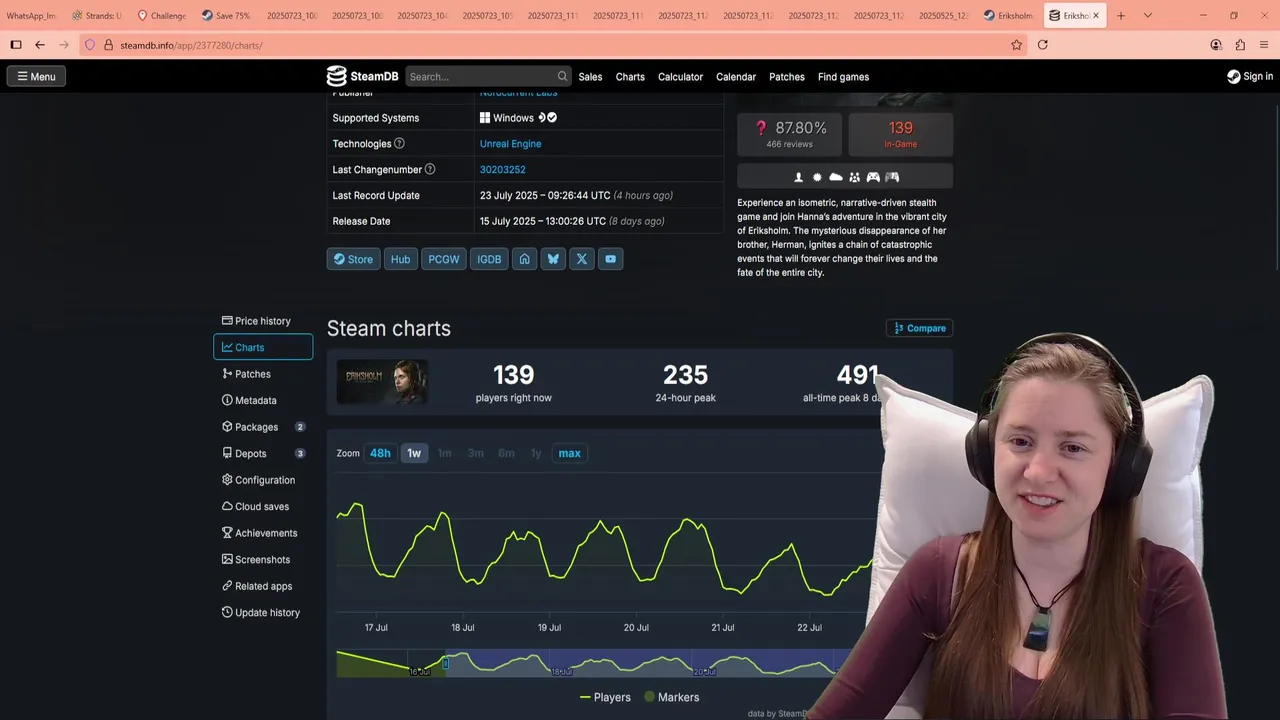Click the browser back arrow
Screen dimensions: 1280x720
[x=40, y=45]
